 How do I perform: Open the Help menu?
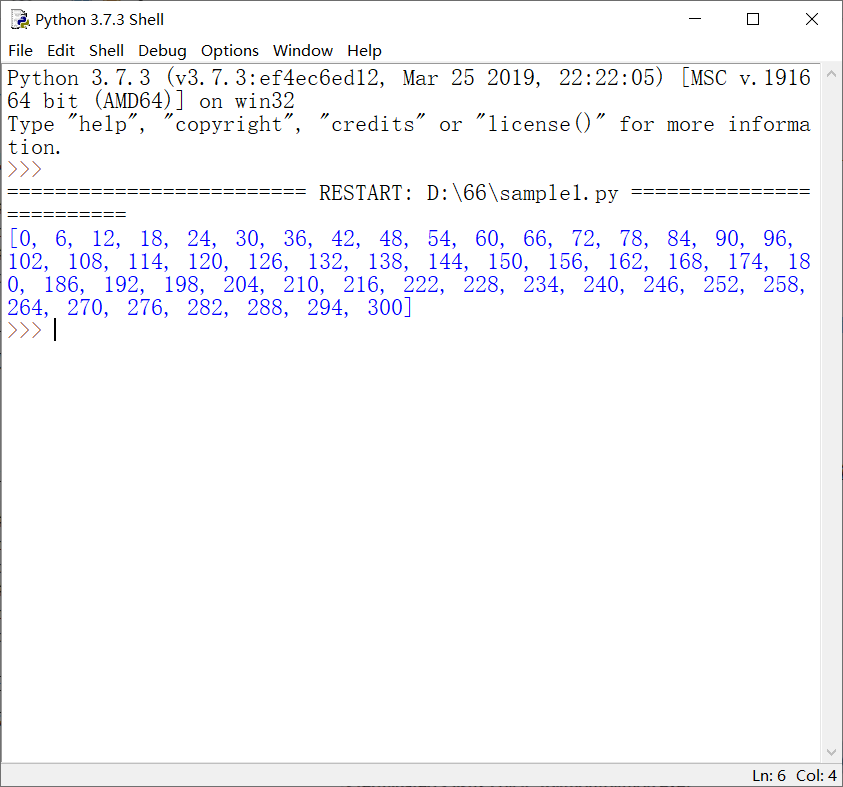[x=365, y=51]
